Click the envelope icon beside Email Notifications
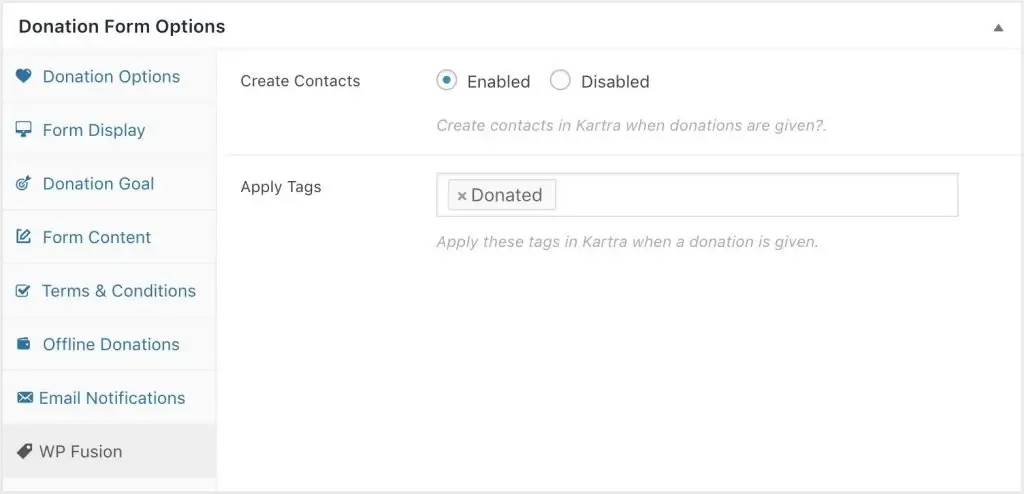Screen dimensions: 1024x494 [25, 398]
